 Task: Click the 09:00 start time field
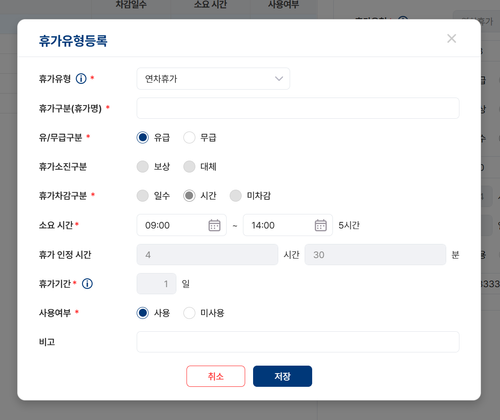182,225
